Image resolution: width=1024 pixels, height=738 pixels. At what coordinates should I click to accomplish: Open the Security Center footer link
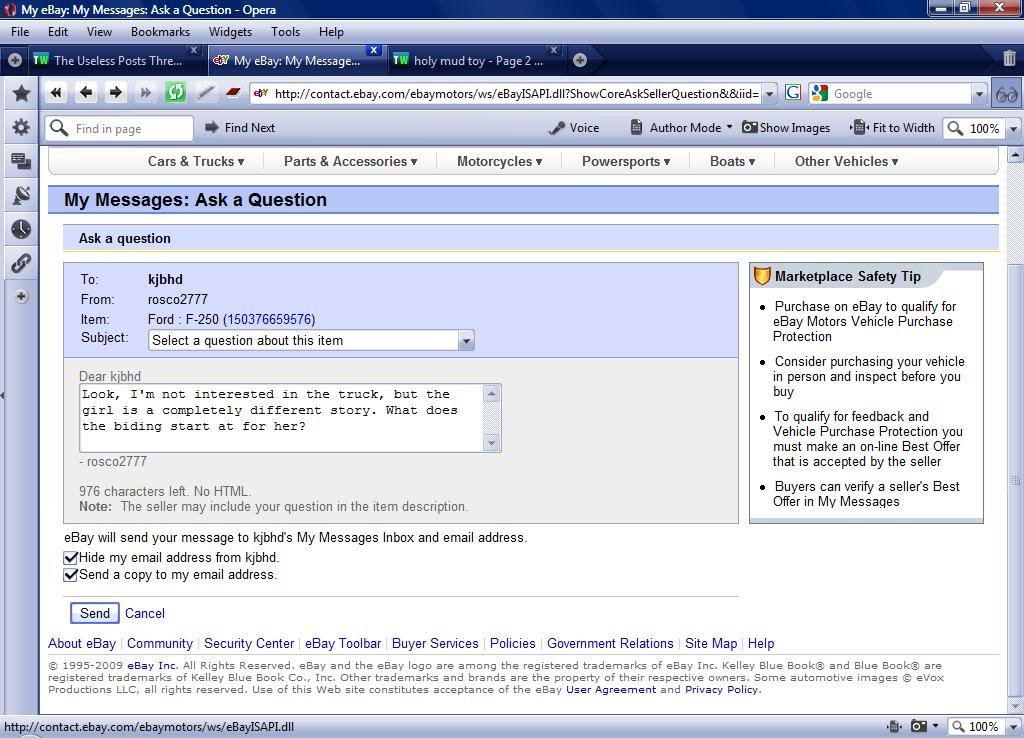click(249, 643)
